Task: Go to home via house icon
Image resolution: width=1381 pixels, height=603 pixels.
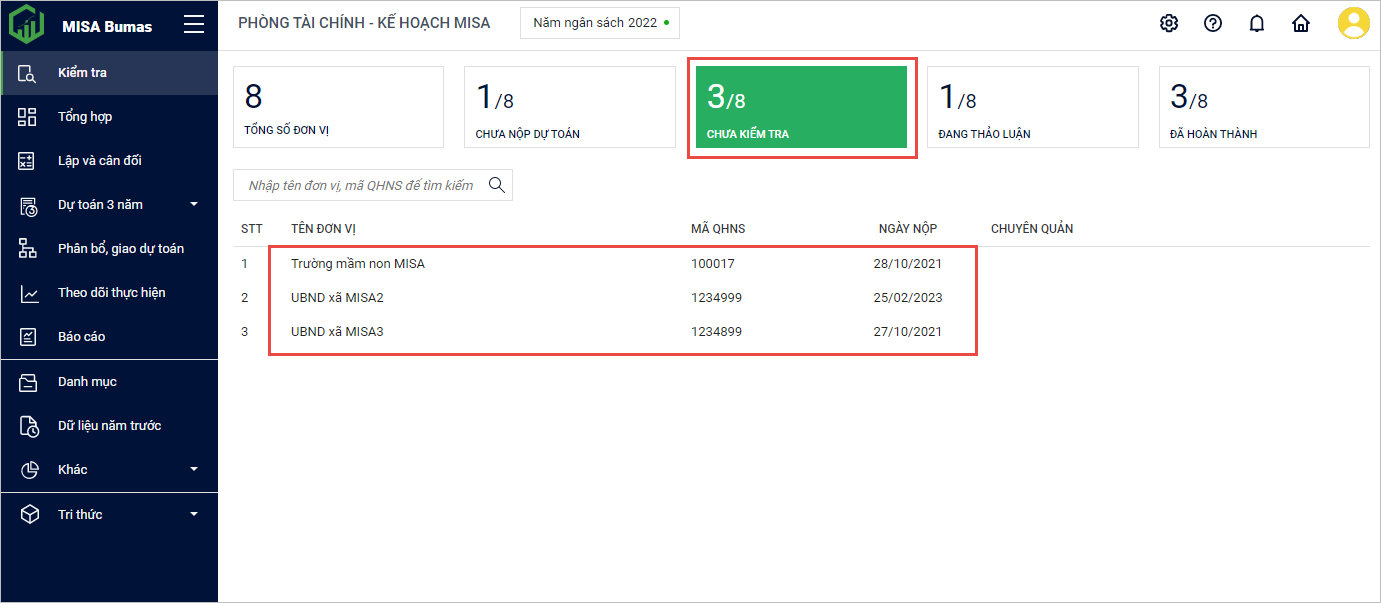Action: click(1301, 24)
